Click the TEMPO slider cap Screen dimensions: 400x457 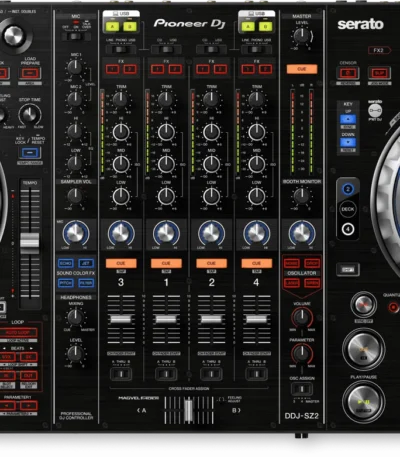pyautogui.click(x=30, y=242)
